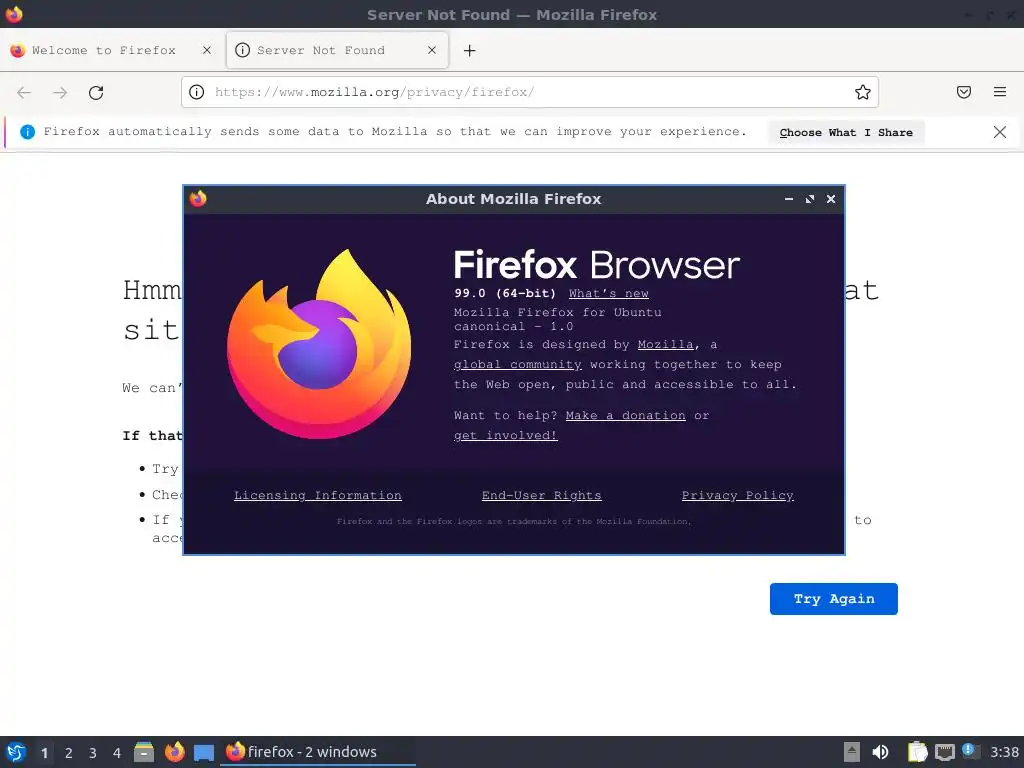The height and width of the screenshot is (768, 1024).
Task: Open the global community link
Action: coord(518,364)
